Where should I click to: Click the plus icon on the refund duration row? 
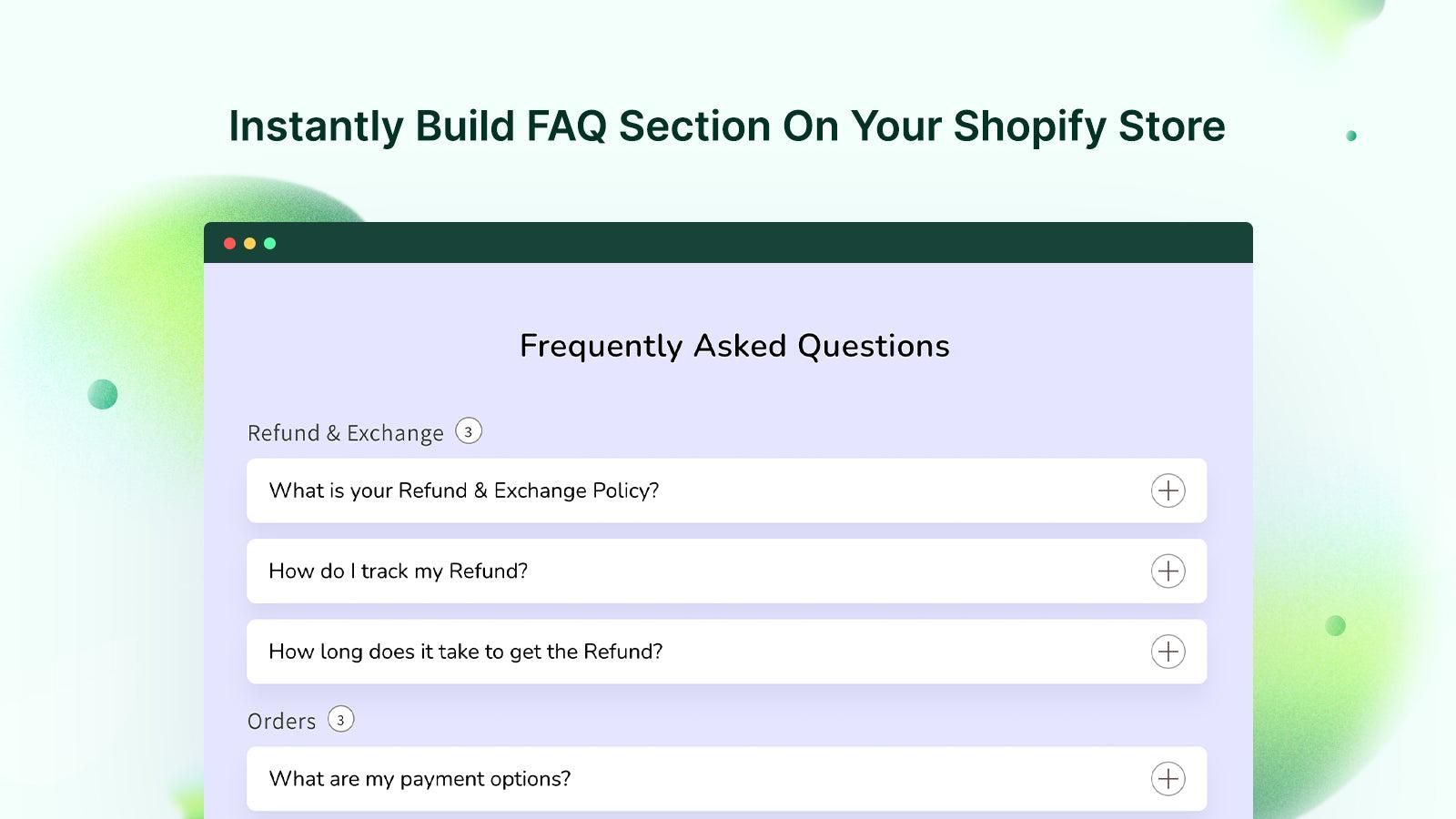1168,651
